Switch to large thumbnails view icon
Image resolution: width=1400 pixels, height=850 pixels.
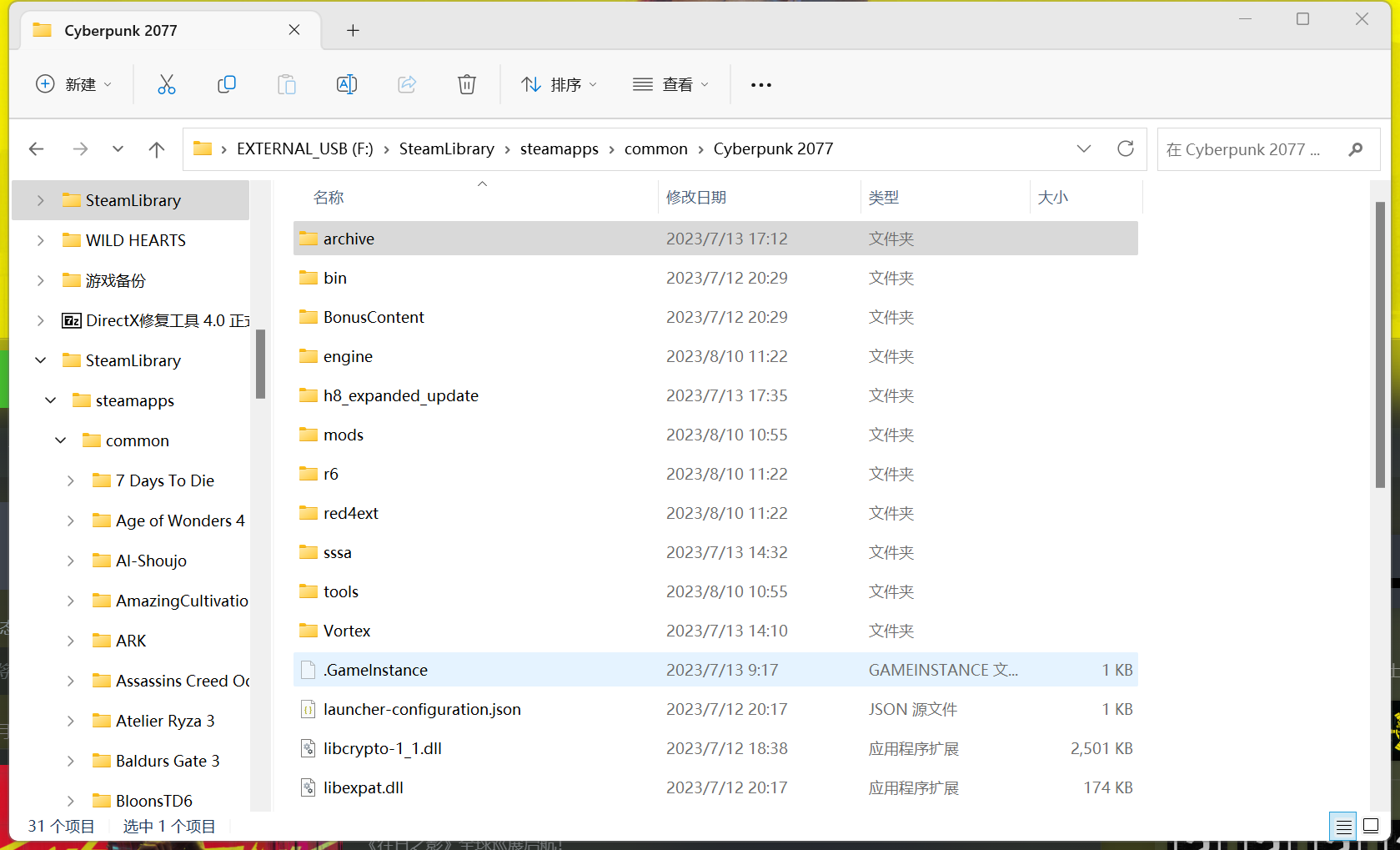tap(1371, 827)
